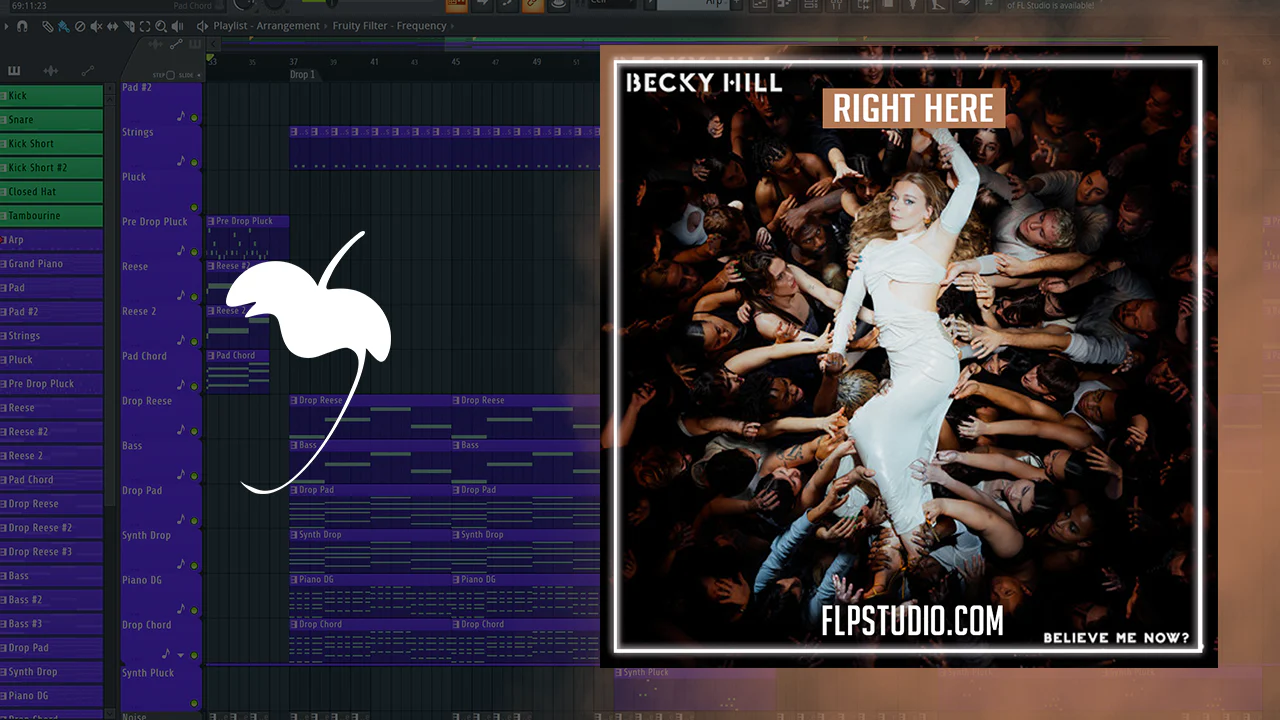
Task: Click the speaker icon before Playlist title
Action: point(203,26)
